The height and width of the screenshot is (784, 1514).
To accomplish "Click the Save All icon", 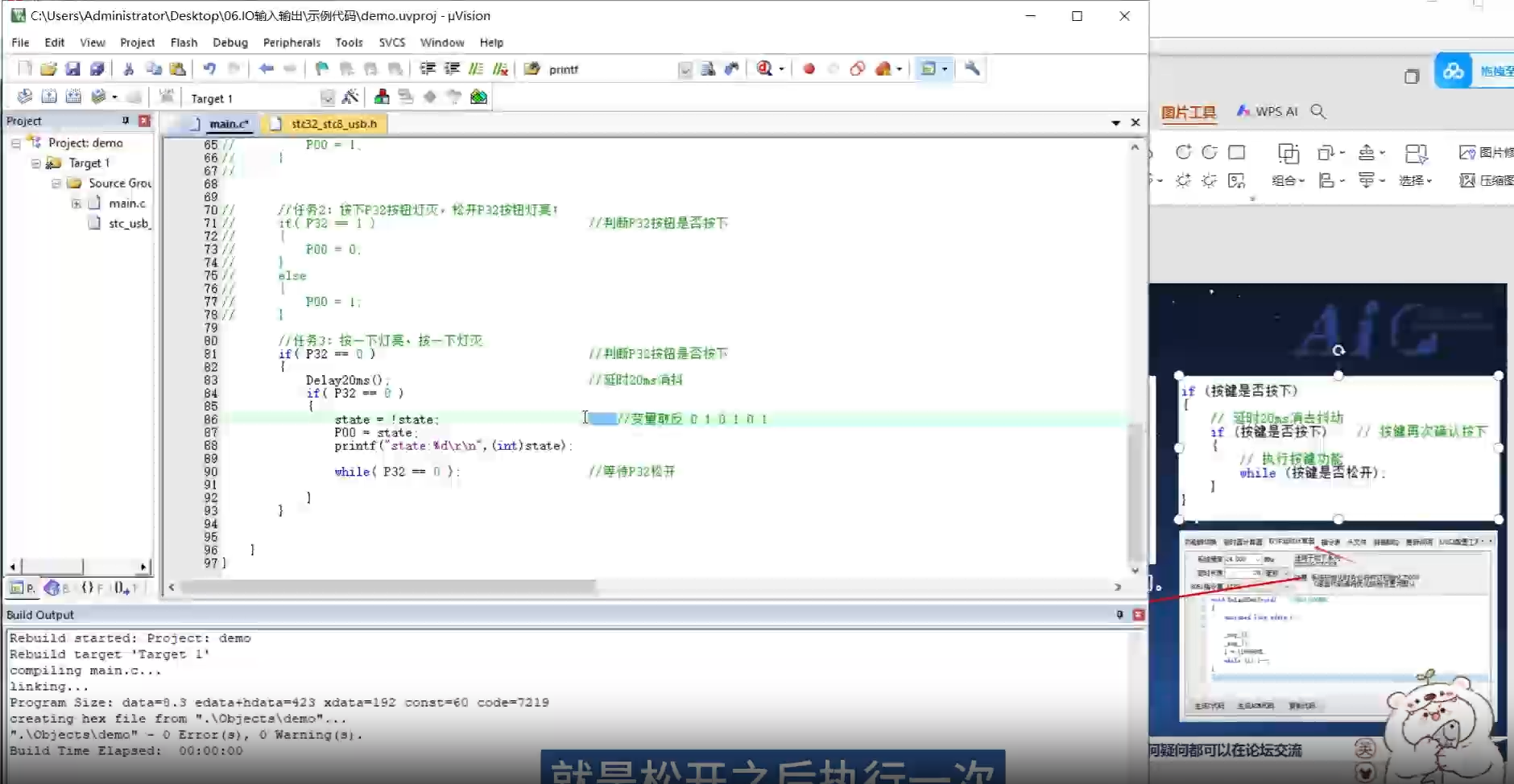I will tap(97, 69).
